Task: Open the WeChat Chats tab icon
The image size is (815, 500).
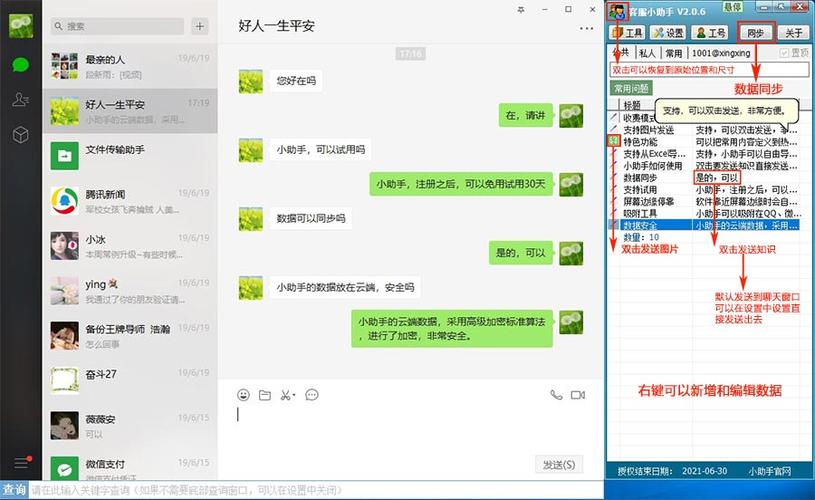Action: click(20, 65)
